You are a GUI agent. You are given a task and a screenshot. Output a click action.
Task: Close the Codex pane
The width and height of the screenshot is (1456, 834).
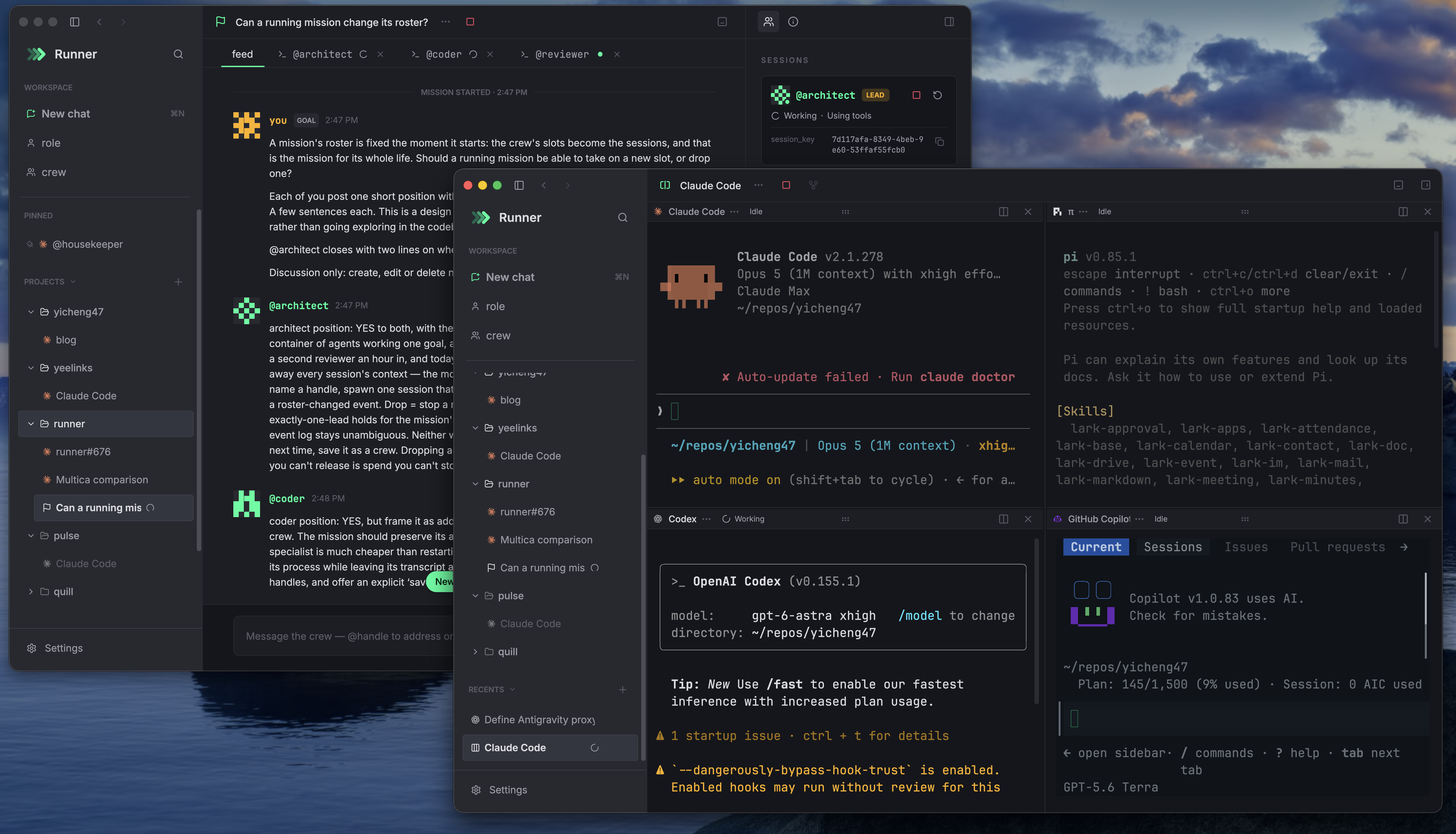[1028, 518]
